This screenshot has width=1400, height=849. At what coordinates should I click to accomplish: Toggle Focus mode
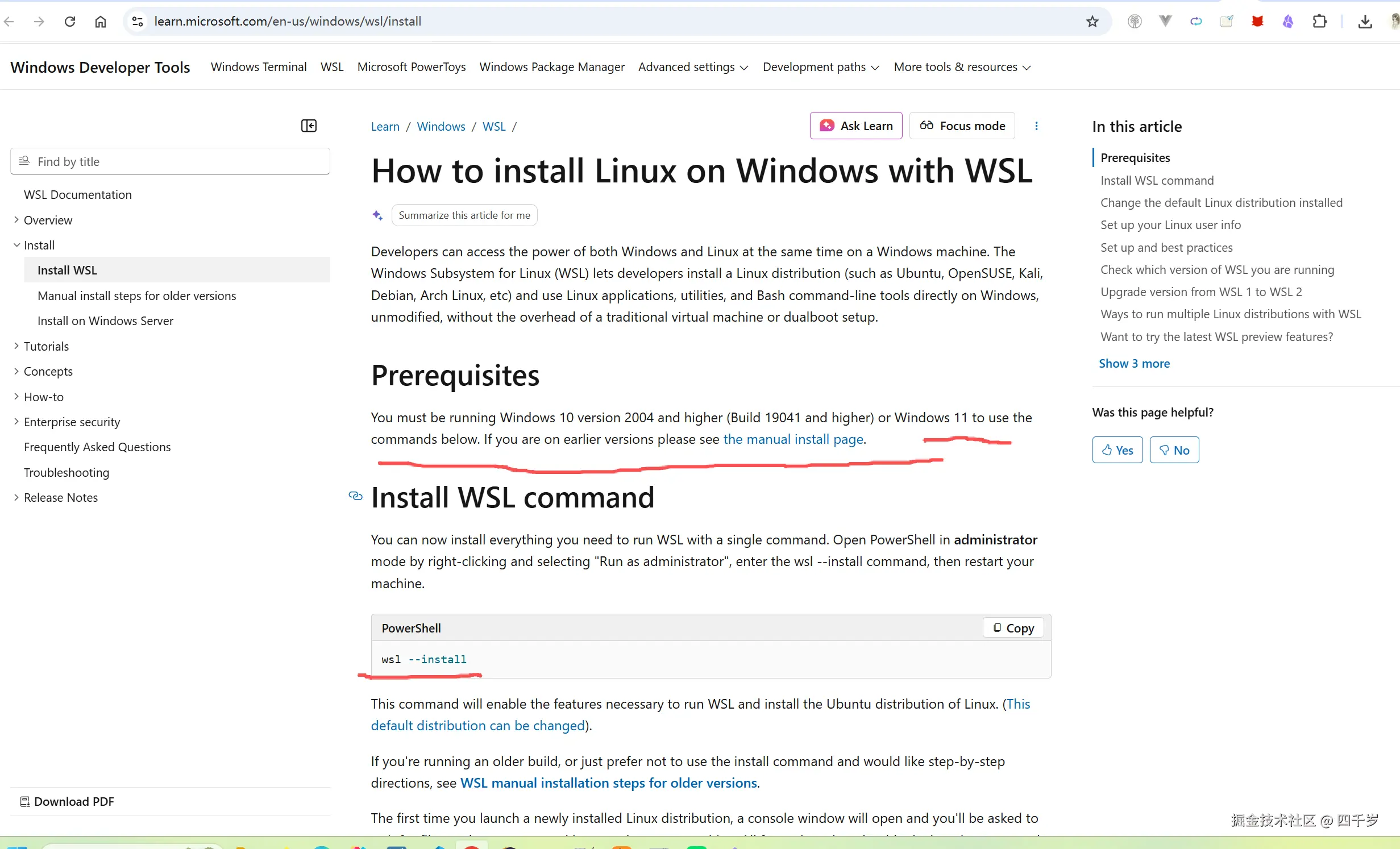962,126
